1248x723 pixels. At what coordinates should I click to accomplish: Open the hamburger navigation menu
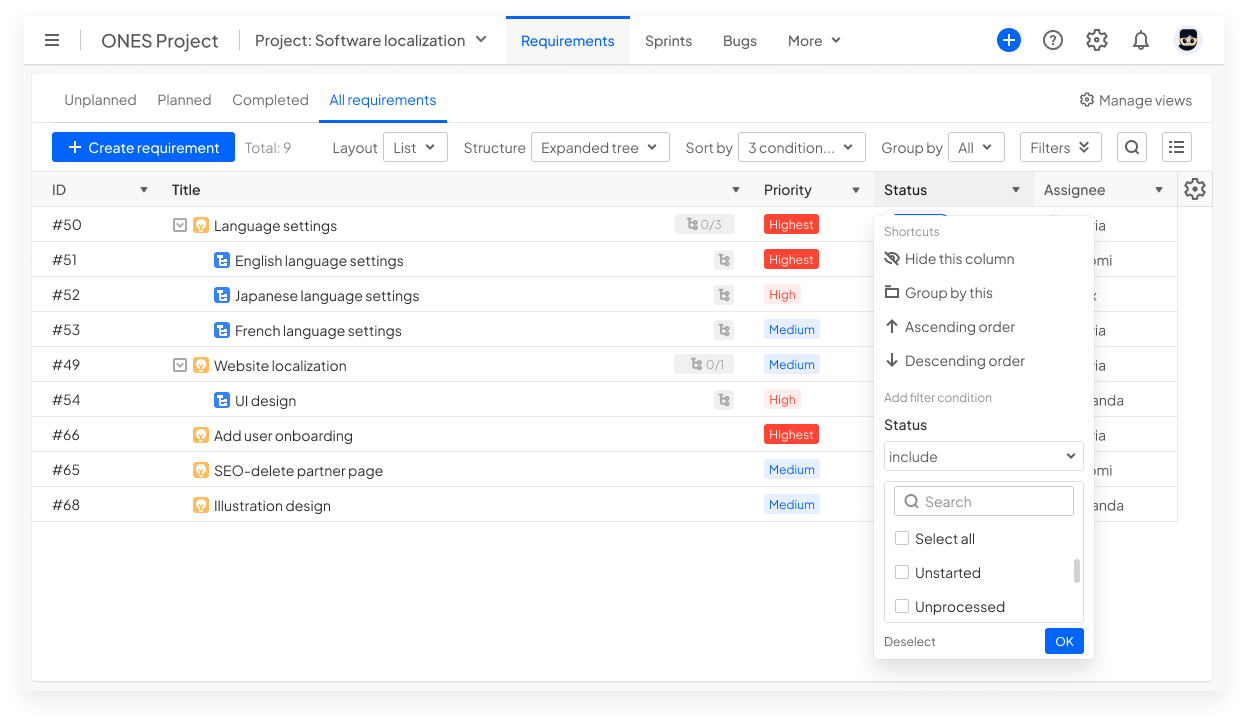pyautogui.click(x=52, y=40)
